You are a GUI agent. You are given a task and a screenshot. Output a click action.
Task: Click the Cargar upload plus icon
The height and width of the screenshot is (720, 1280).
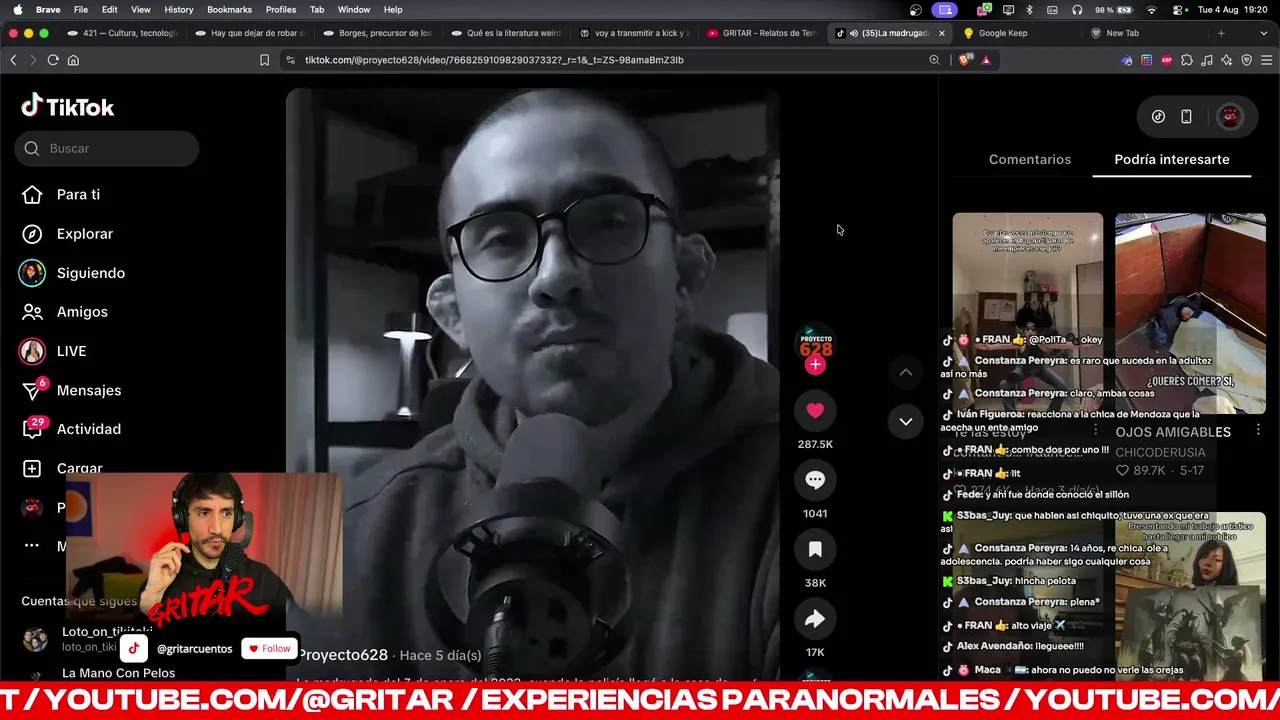(32, 468)
